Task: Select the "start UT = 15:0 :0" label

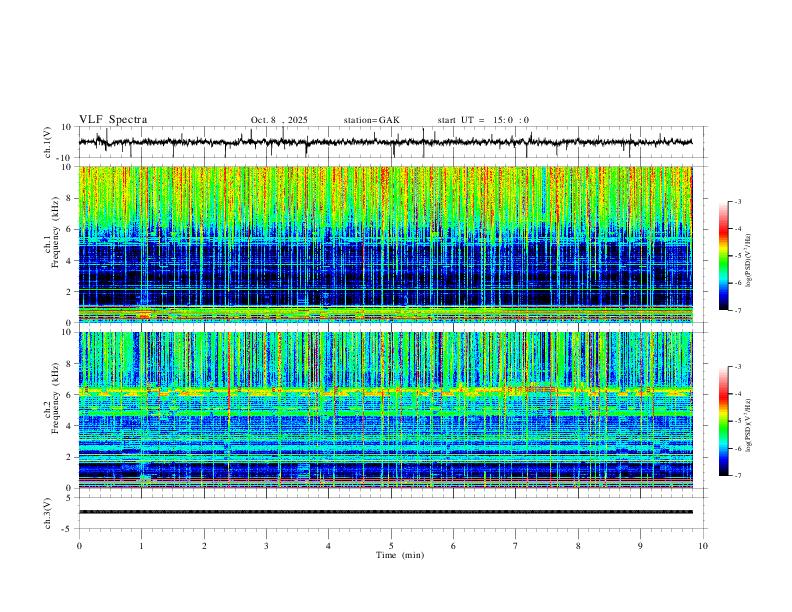Action: [483, 120]
